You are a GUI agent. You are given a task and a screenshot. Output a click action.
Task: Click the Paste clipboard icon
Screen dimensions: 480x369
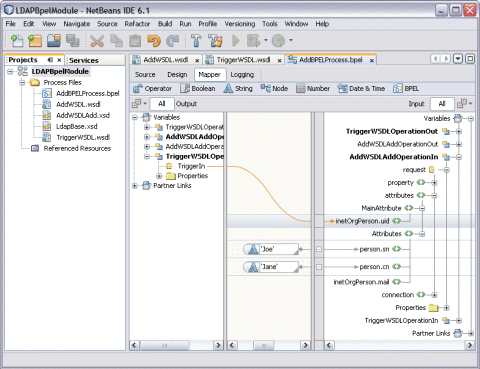135,41
